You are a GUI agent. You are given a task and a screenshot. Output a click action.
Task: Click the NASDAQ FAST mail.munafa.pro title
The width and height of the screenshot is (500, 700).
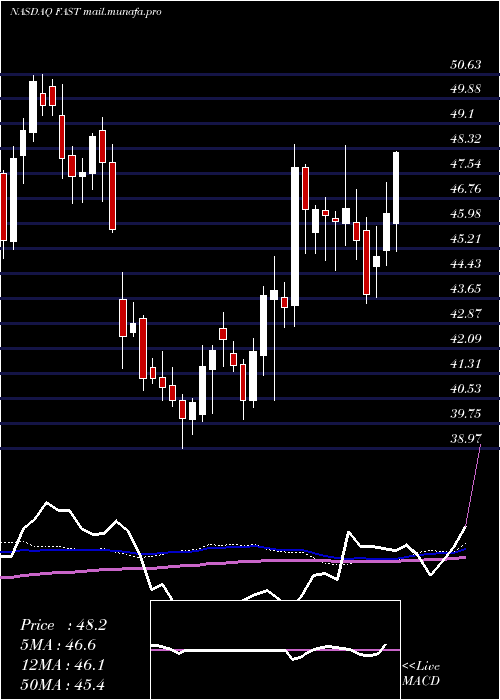85,12
